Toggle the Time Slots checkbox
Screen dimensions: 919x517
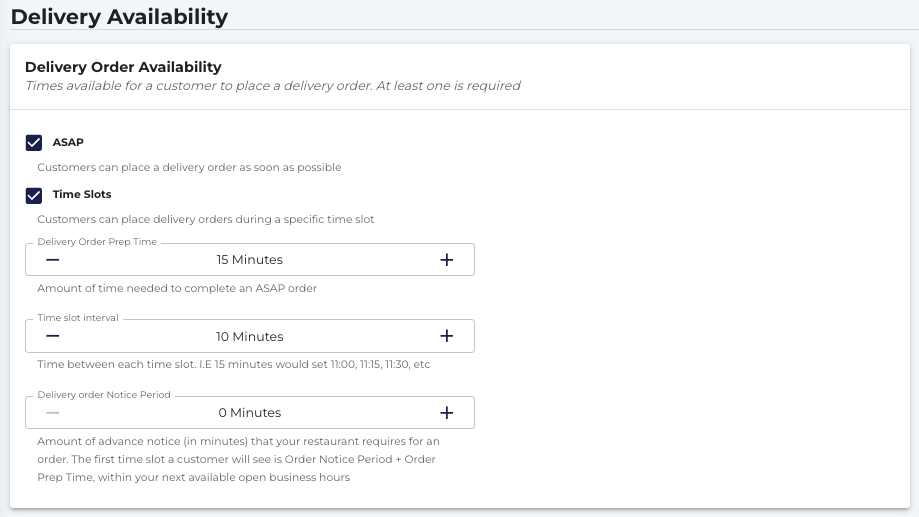click(34, 195)
